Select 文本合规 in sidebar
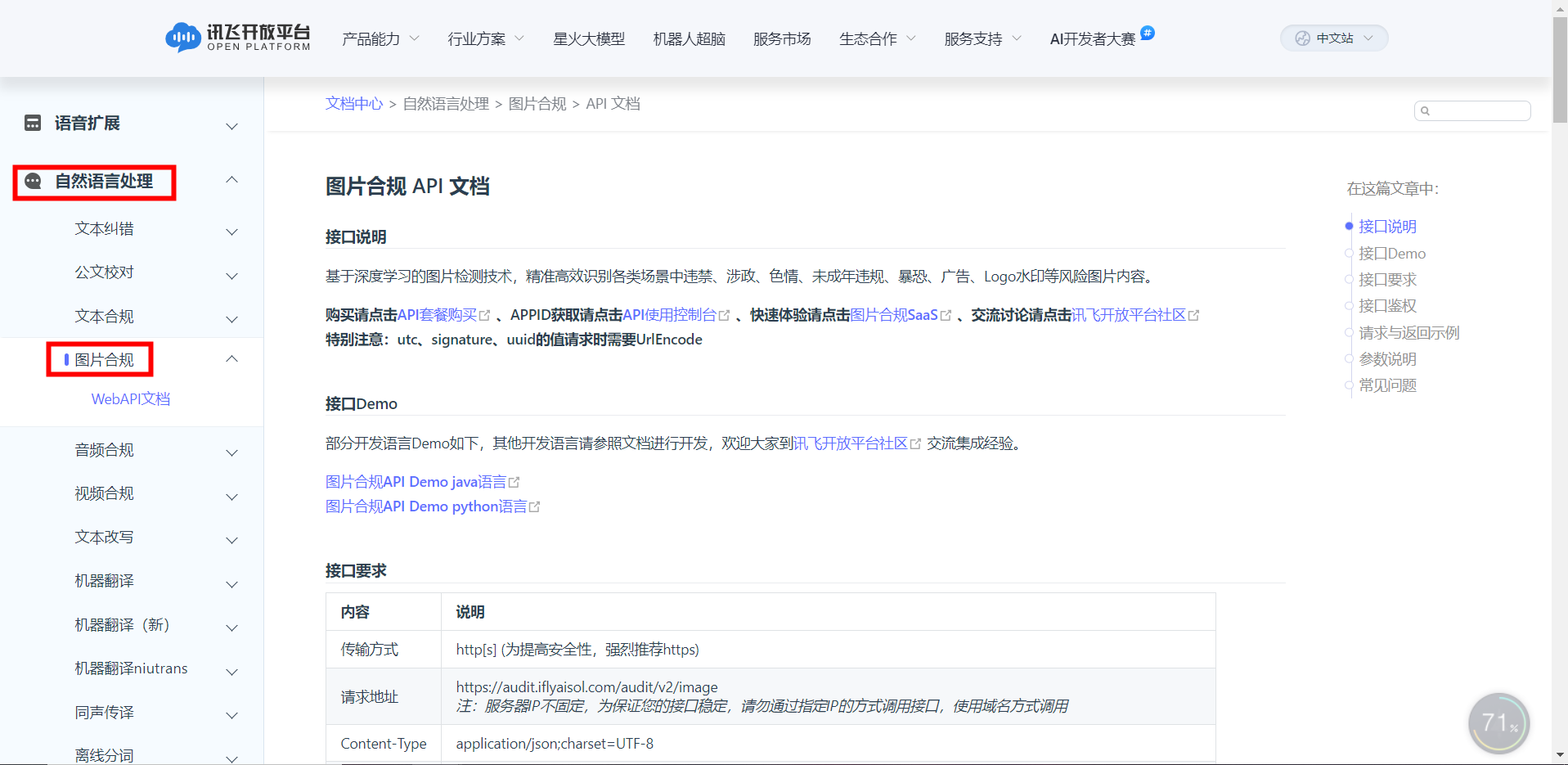This screenshot has width=1568, height=765. (104, 317)
